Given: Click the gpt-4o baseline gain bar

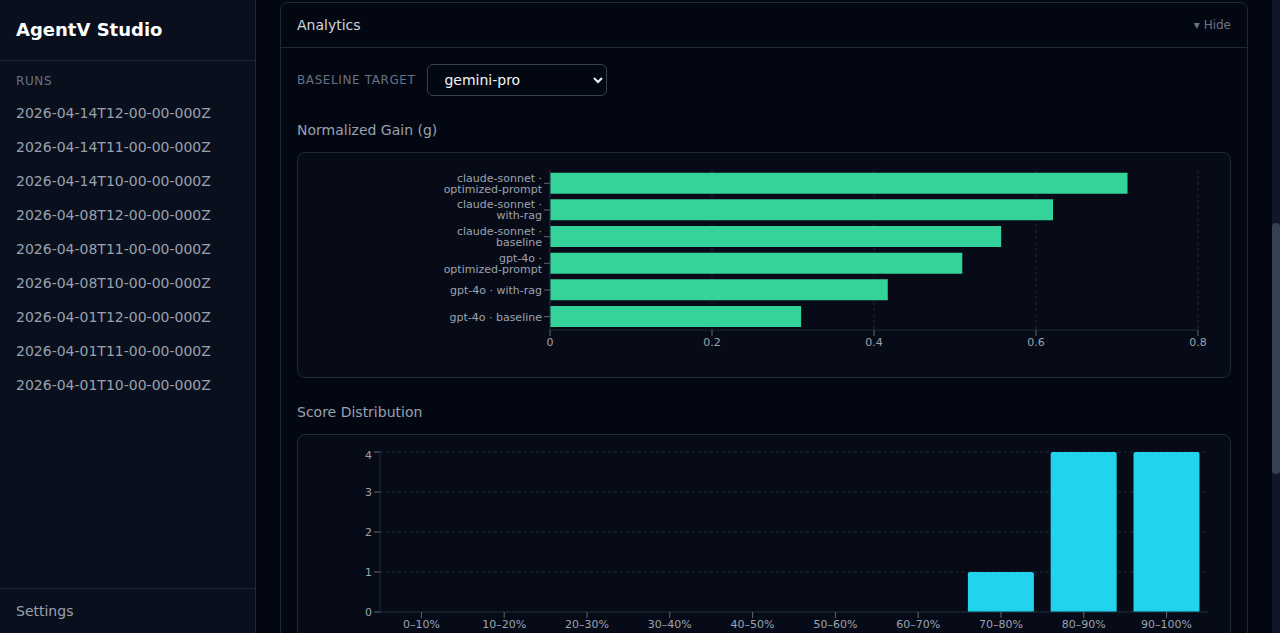Looking at the screenshot, I should pos(675,316).
